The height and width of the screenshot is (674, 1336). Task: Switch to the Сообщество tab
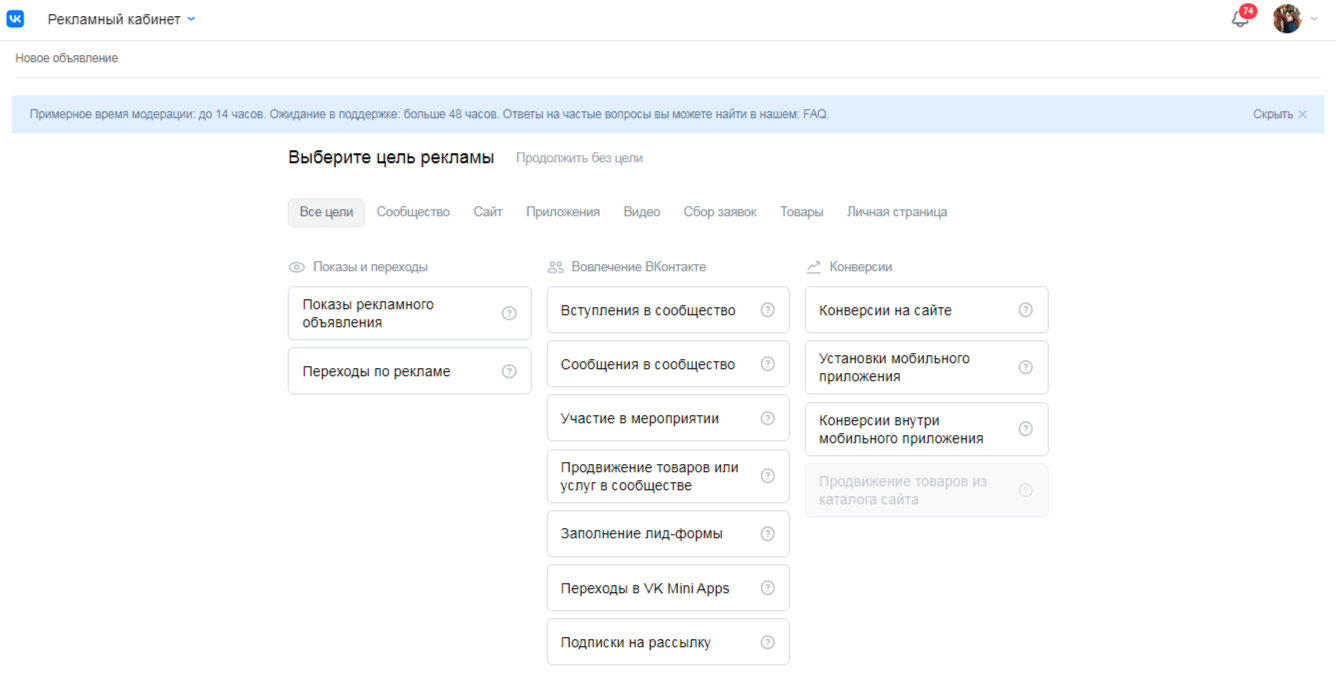coord(413,212)
